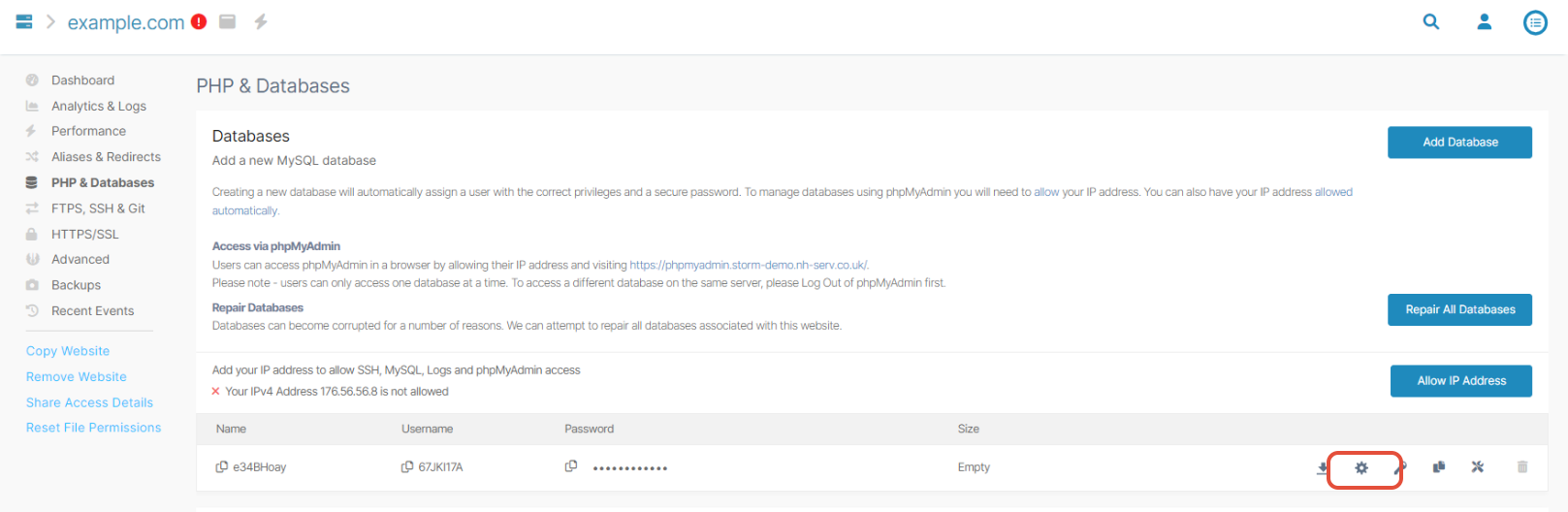Delete the e34BHoay database trash icon
Viewport: 1568px width, 512px height.
pyautogui.click(x=1522, y=467)
